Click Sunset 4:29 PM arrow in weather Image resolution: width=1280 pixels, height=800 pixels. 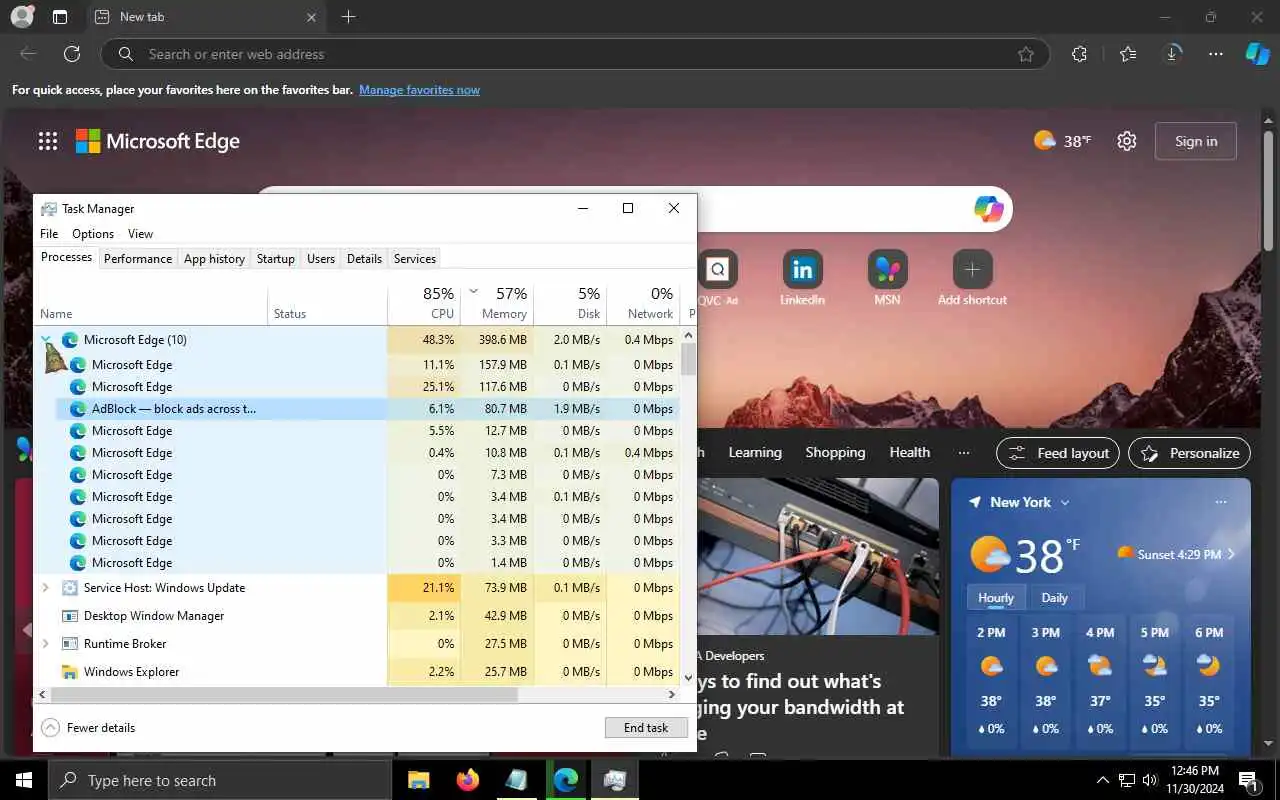1232,554
